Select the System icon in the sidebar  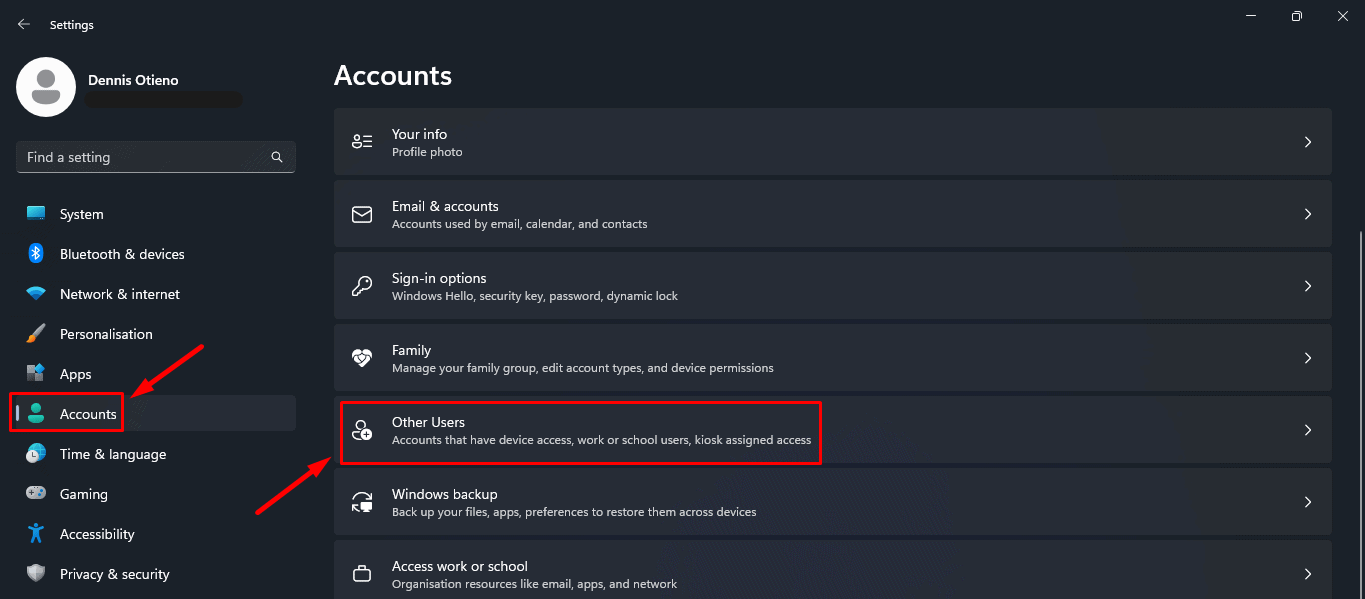point(36,213)
